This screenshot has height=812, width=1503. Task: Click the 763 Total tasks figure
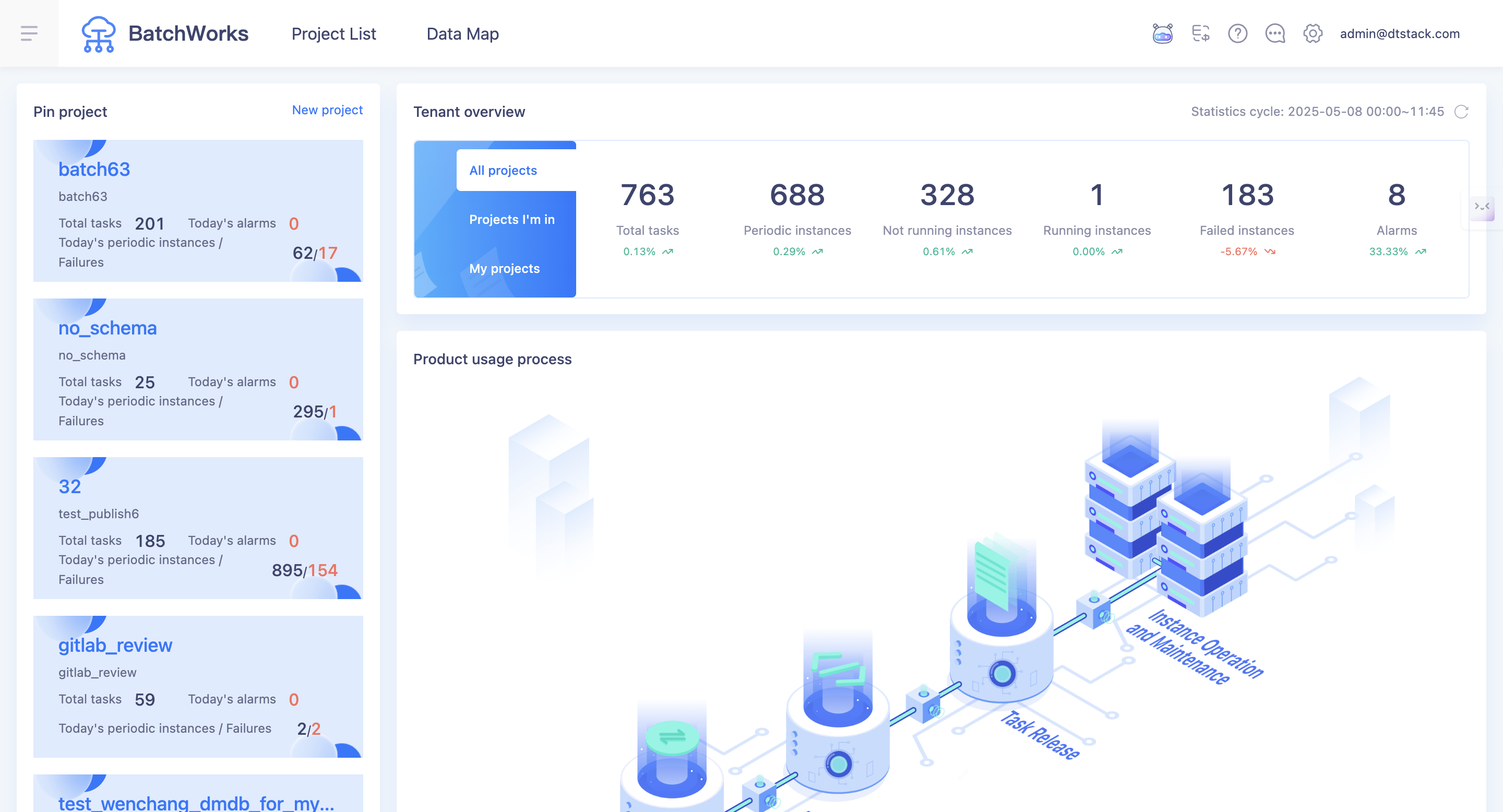pyautogui.click(x=648, y=194)
